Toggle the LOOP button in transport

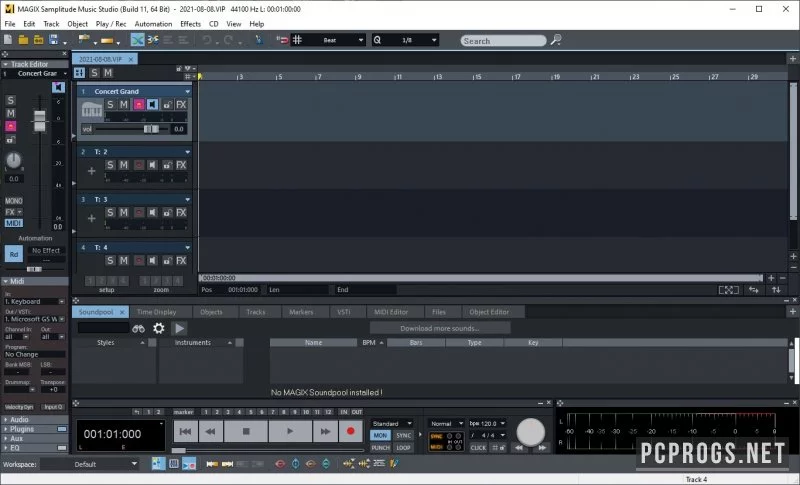(403, 448)
